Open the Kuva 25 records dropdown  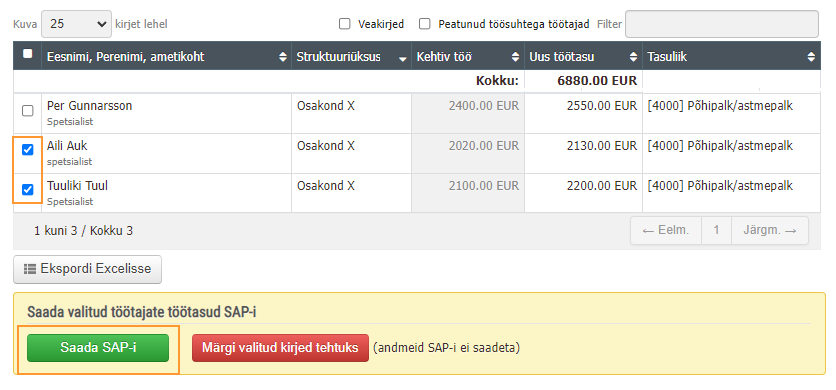point(76,24)
